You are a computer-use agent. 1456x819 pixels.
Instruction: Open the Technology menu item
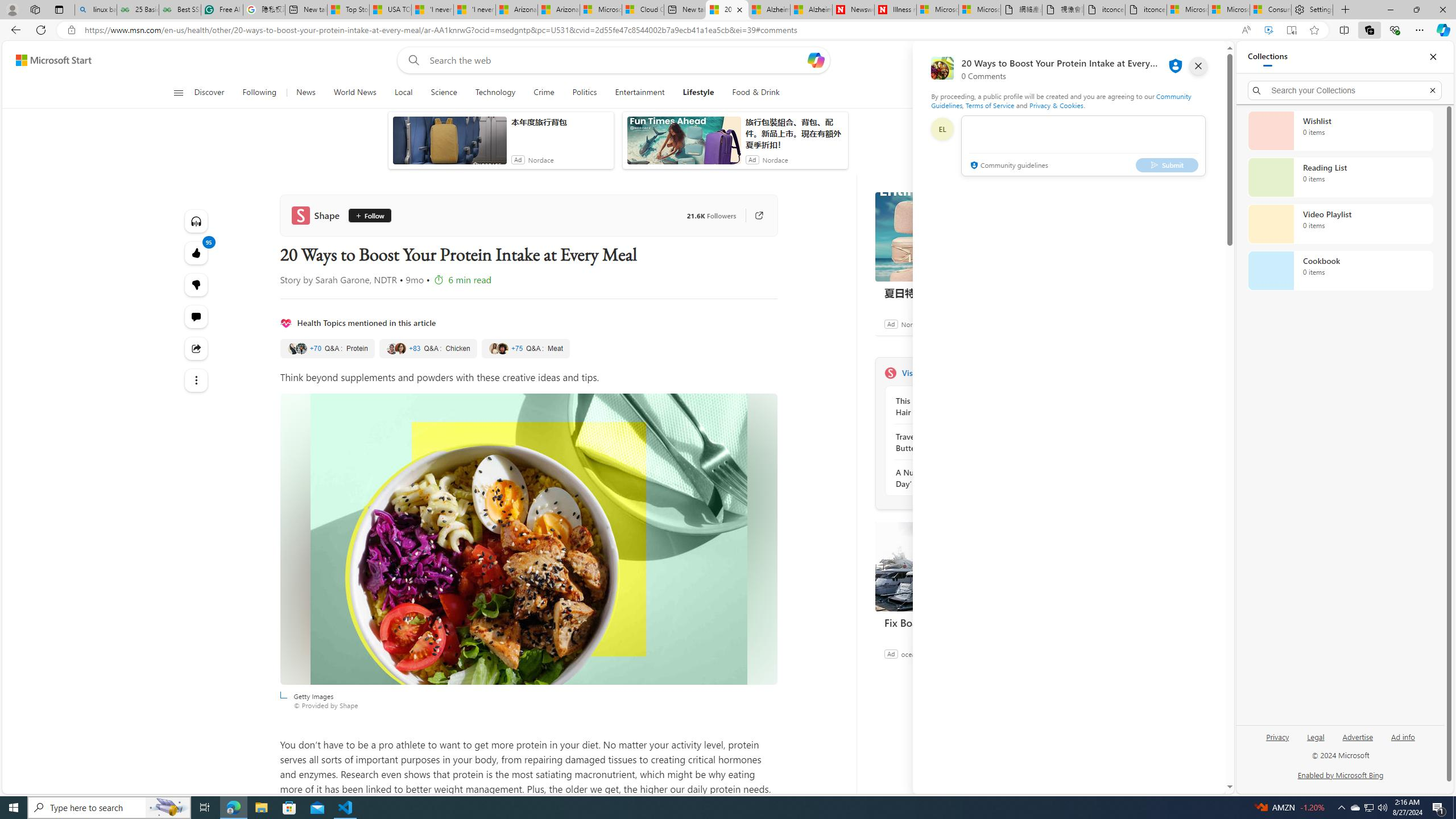coord(495,93)
